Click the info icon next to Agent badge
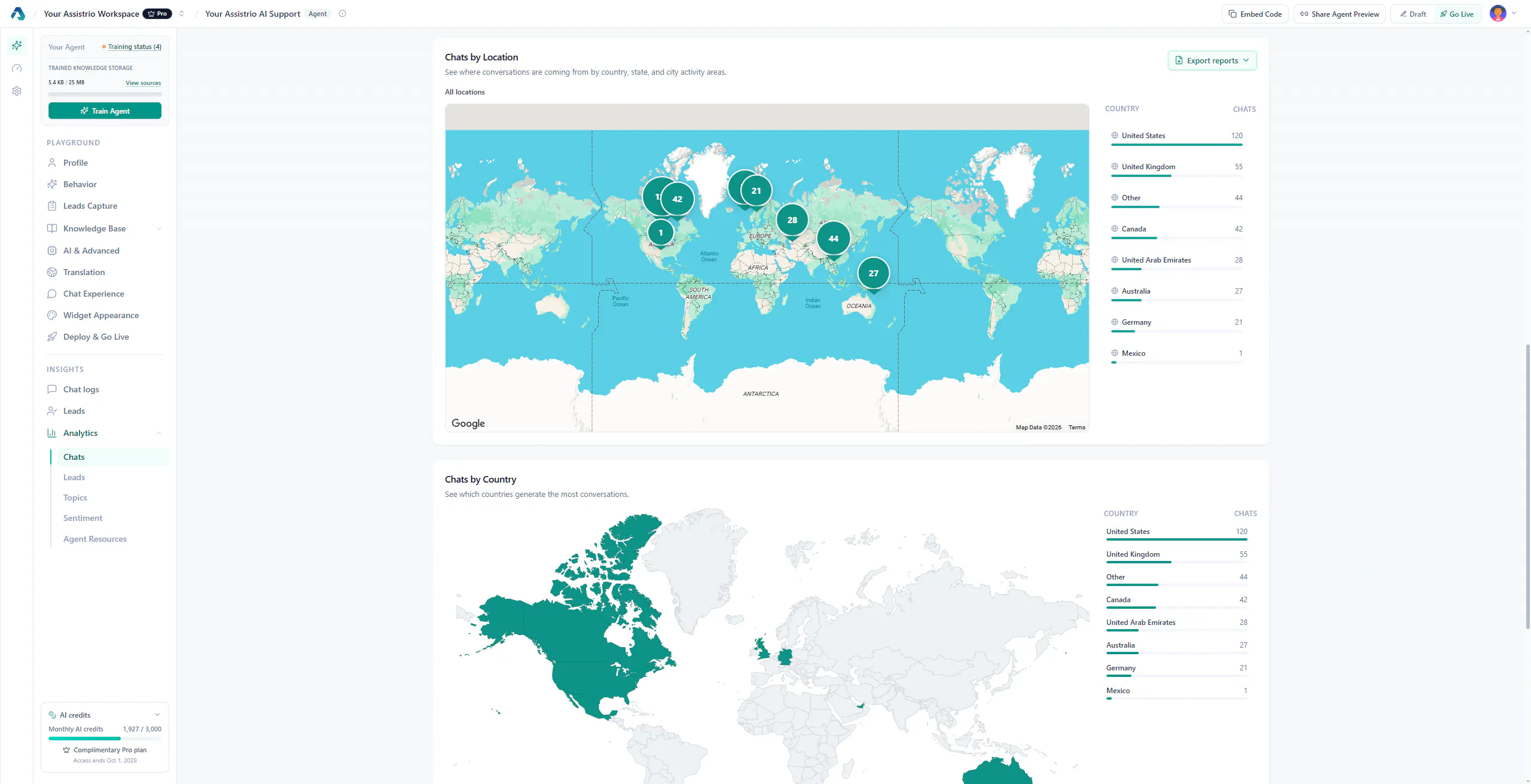This screenshot has height=784, width=1531. pyautogui.click(x=342, y=14)
